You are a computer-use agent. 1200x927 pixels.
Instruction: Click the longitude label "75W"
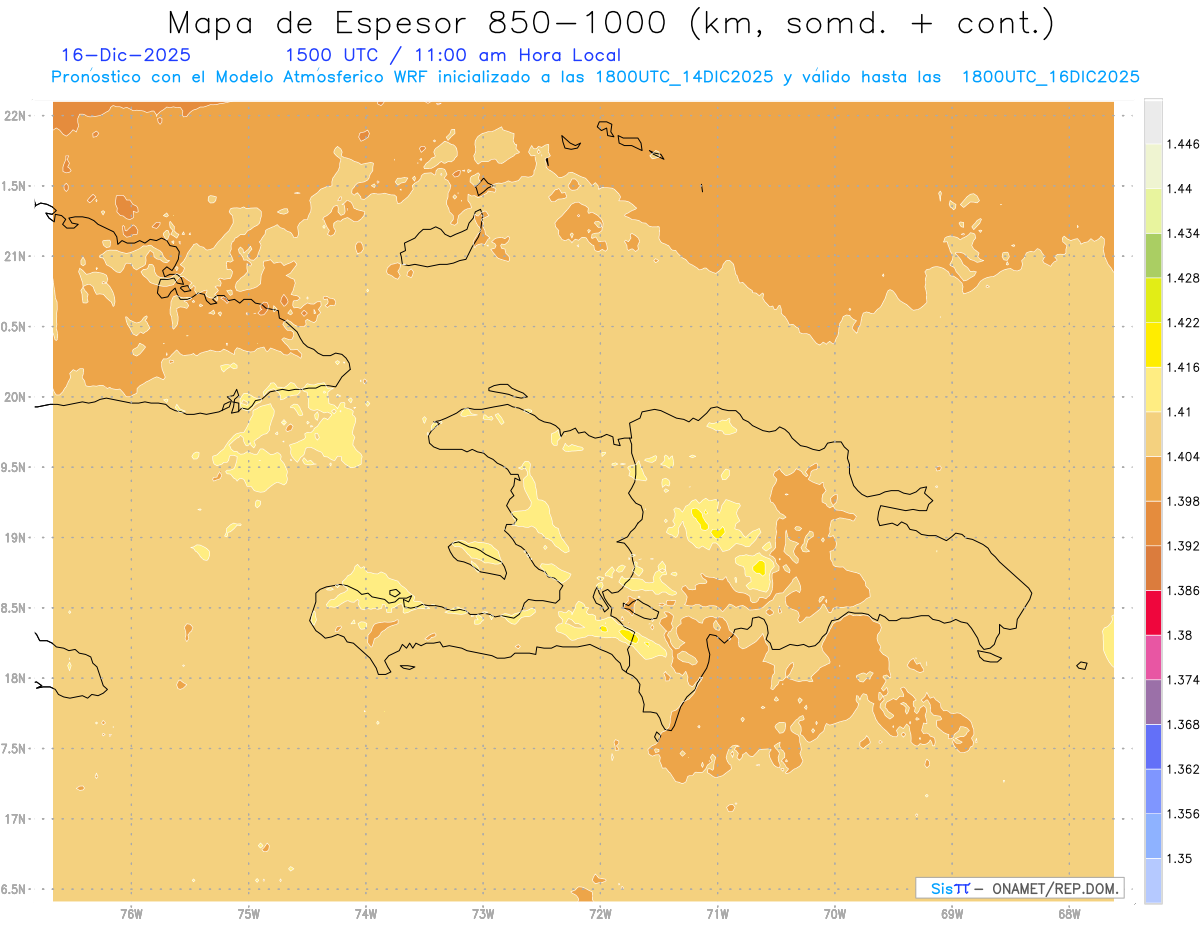click(x=249, y=913)
